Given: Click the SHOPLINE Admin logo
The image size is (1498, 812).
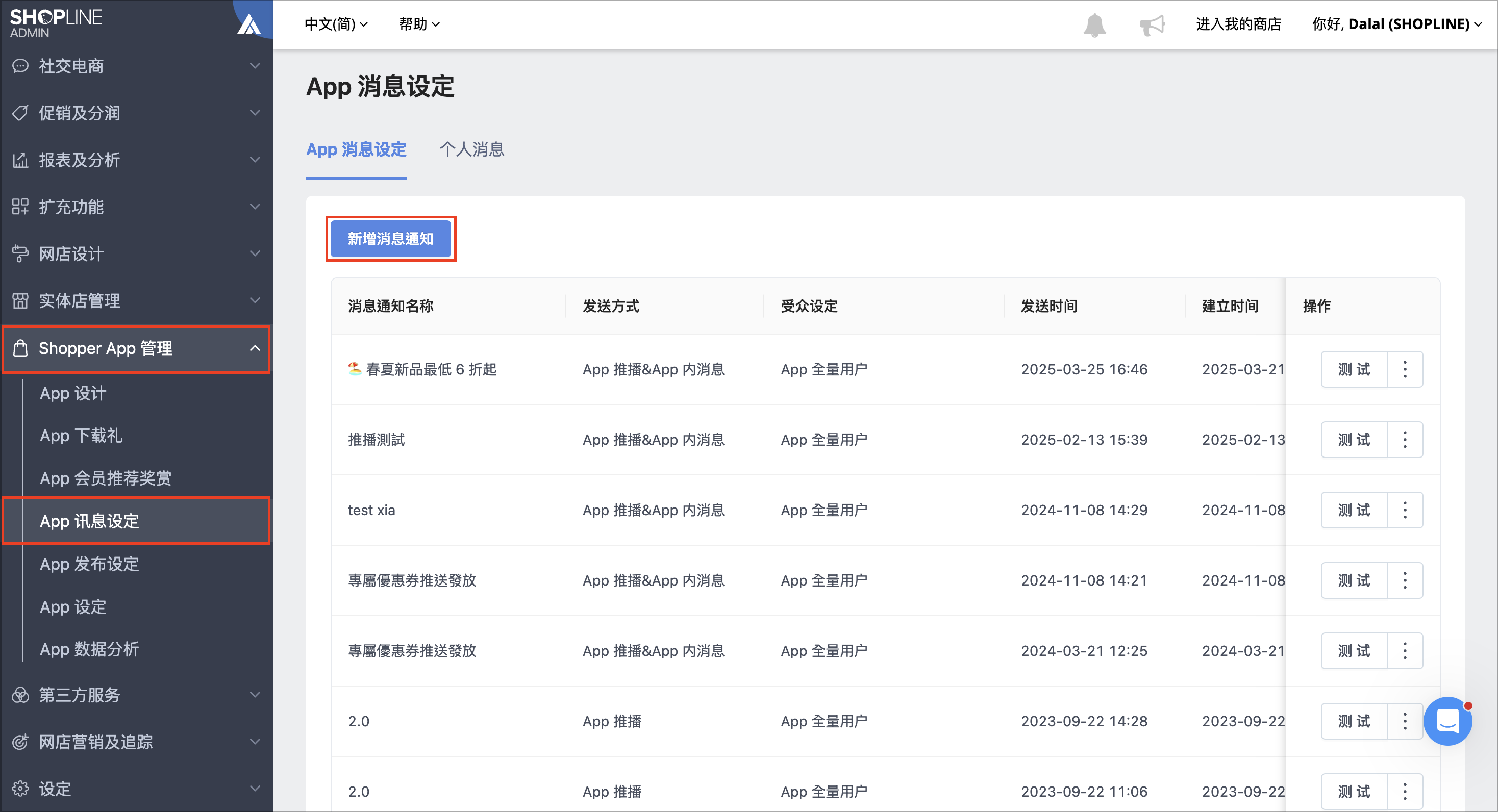Looking at the screenshot, I should 56,23.
